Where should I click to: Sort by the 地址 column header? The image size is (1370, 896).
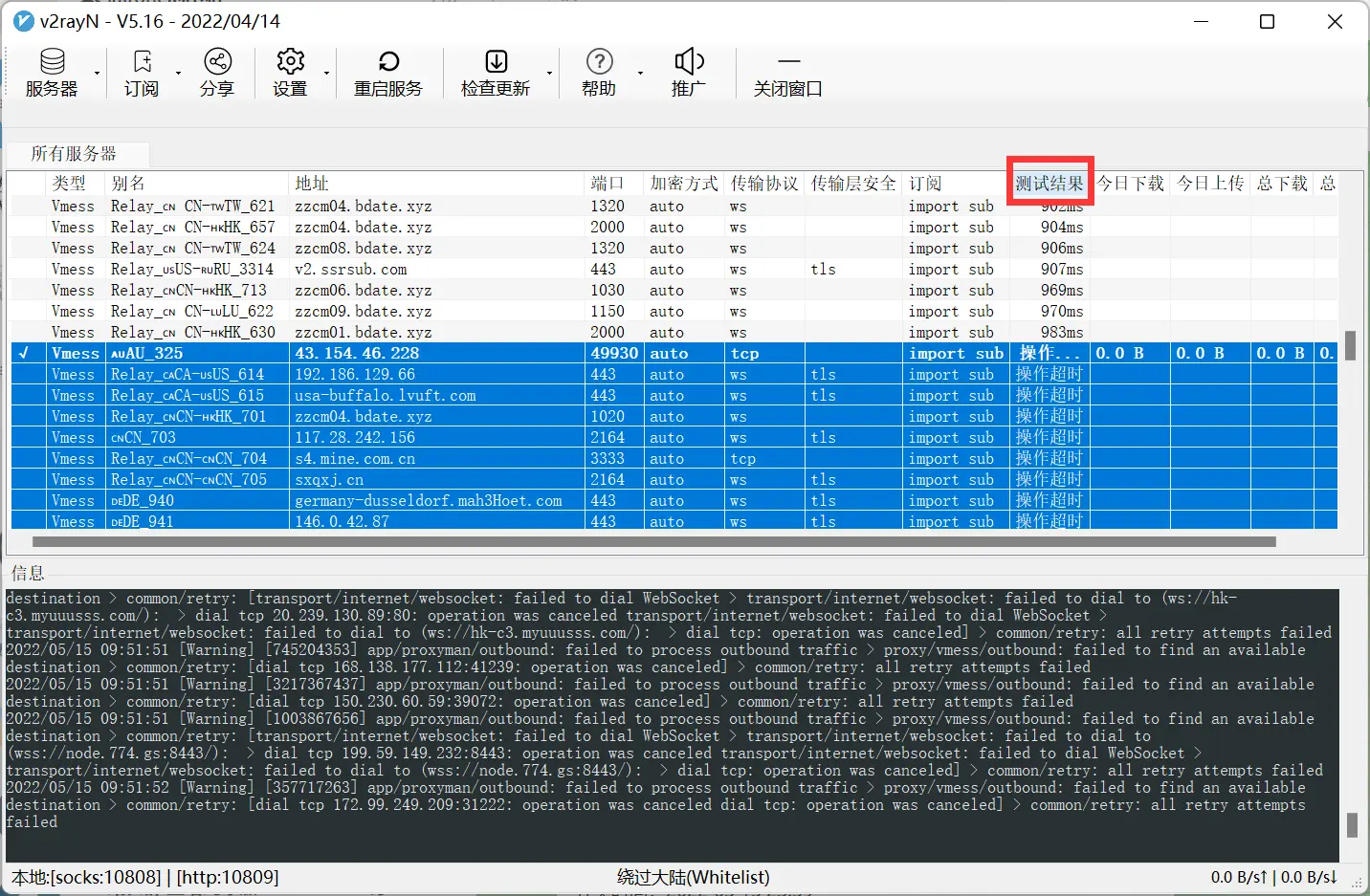(436, 184)
